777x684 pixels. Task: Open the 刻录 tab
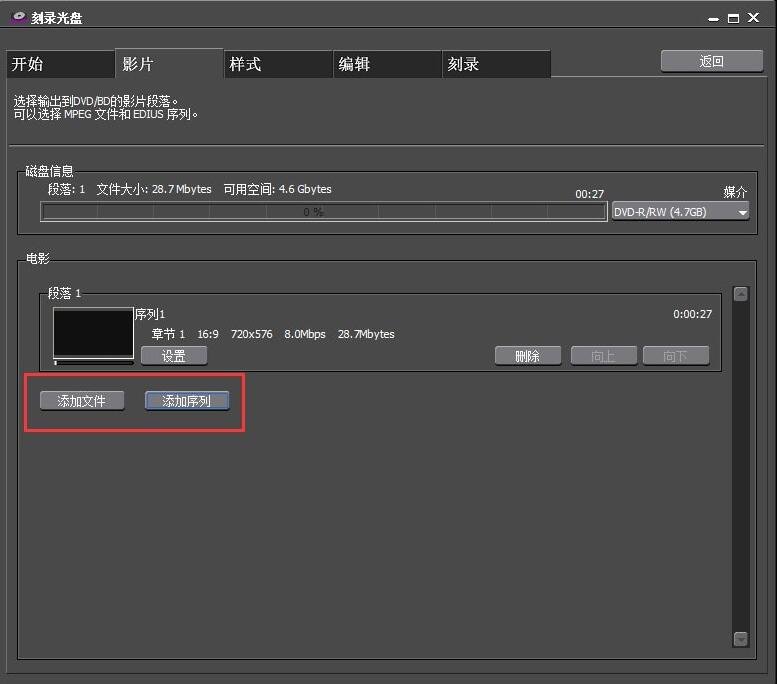496,64
